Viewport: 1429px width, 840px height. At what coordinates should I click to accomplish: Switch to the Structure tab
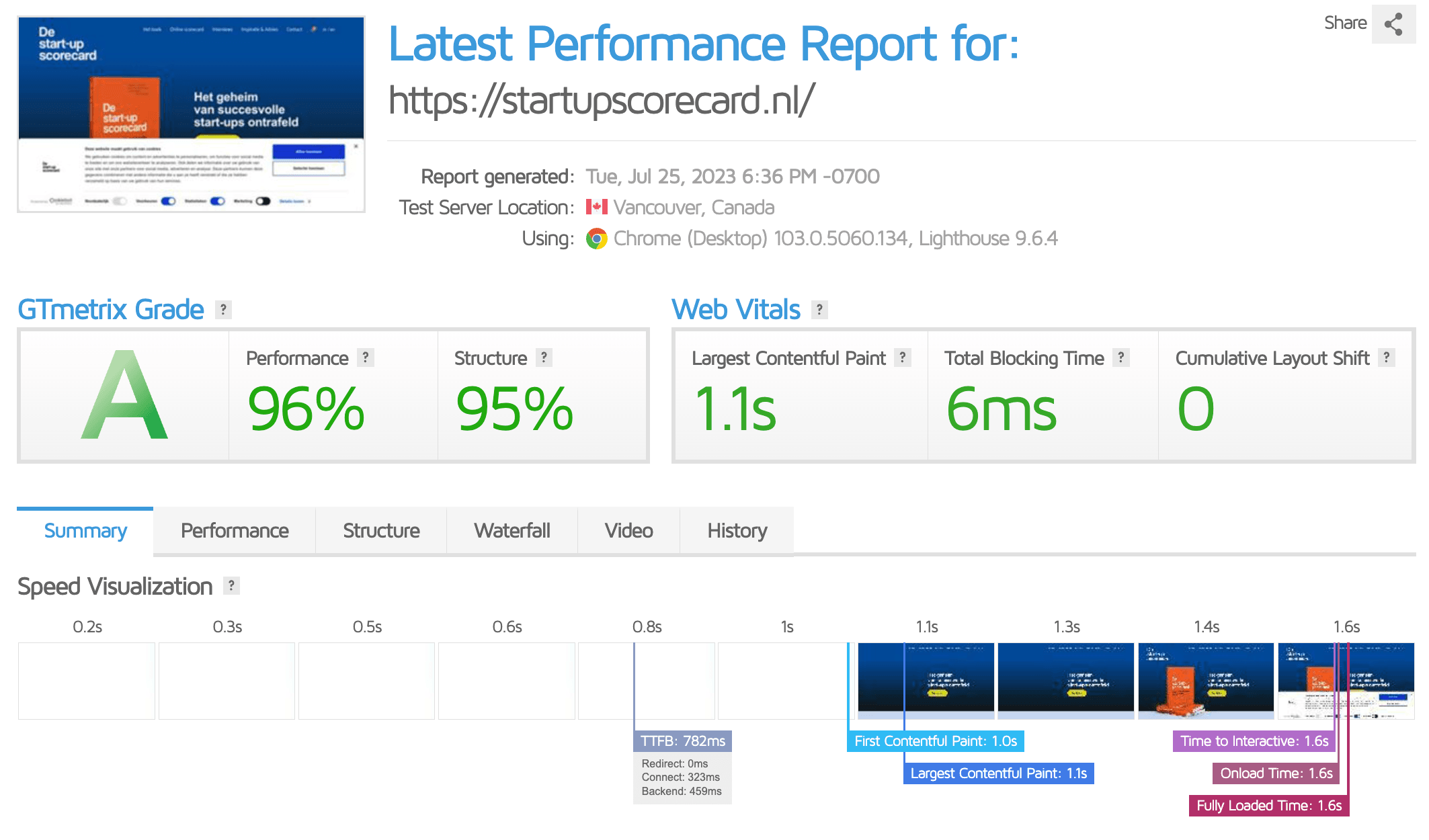[381, 531]
